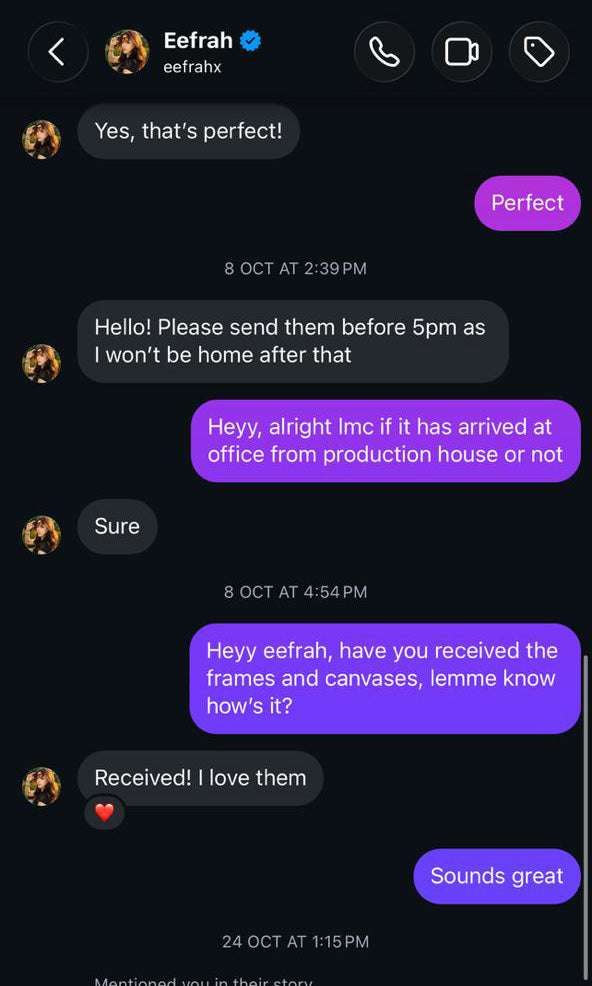Select the "Sounds great" message bubble
This screenshot has height=986, width=592.
pos(497,877)
